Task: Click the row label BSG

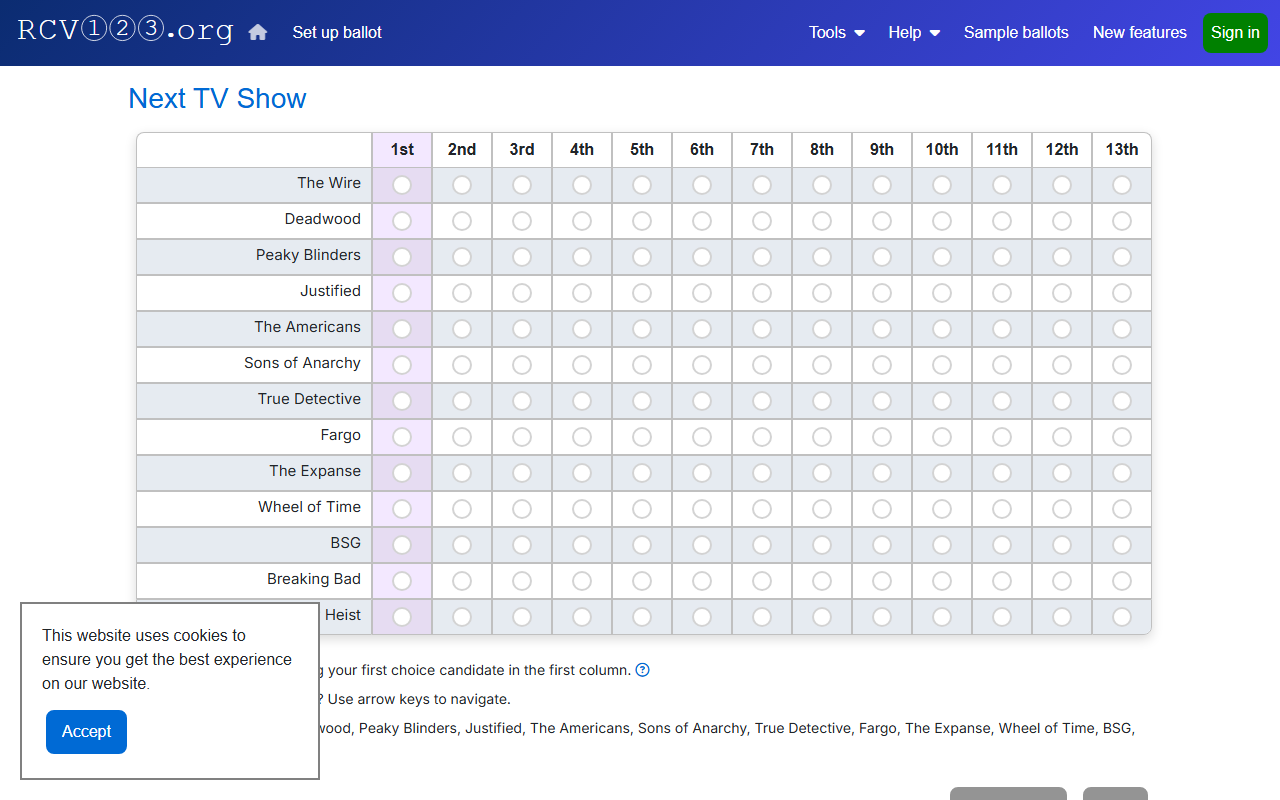Action: pos(346,543)
